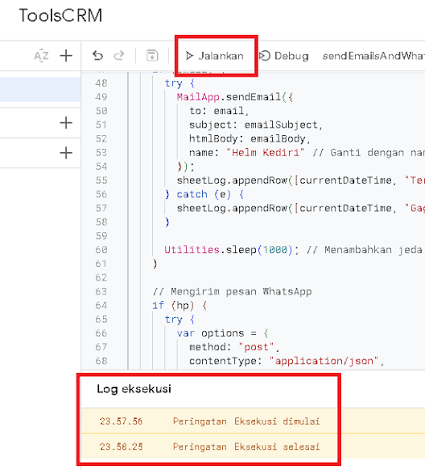The height and width of the screenshot is (470, 425).
Task: Click the "Helm Kediri" string literal
Action: pyautogui.click(x=265, y=153)
